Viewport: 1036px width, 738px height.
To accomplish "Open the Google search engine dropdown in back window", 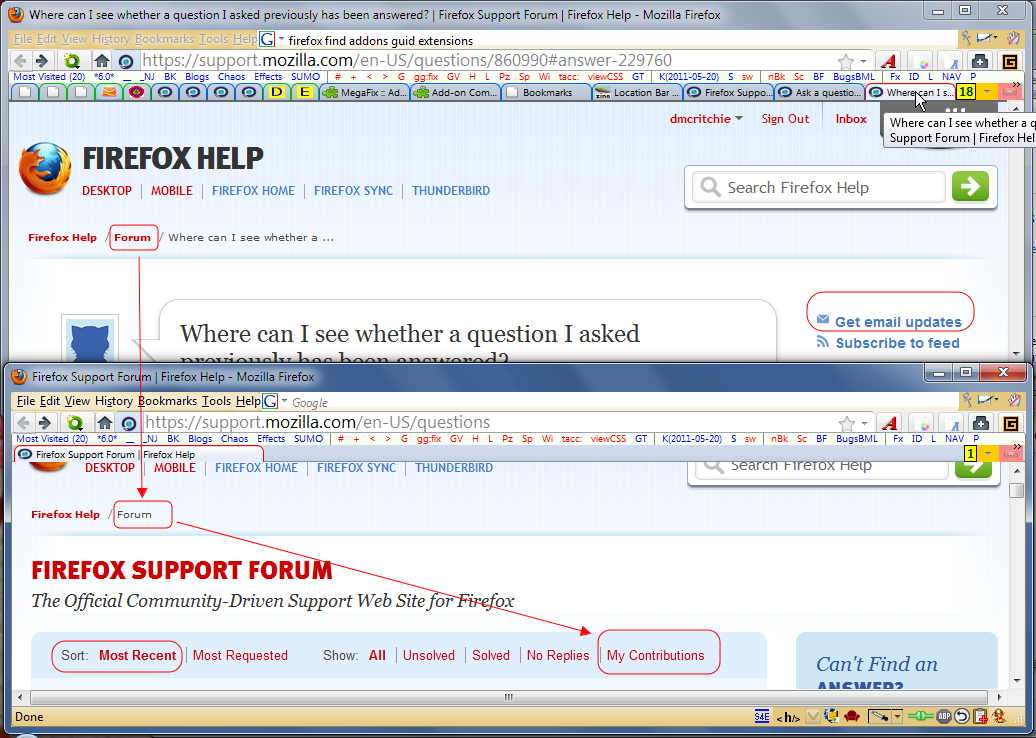I will click(282, 40).
